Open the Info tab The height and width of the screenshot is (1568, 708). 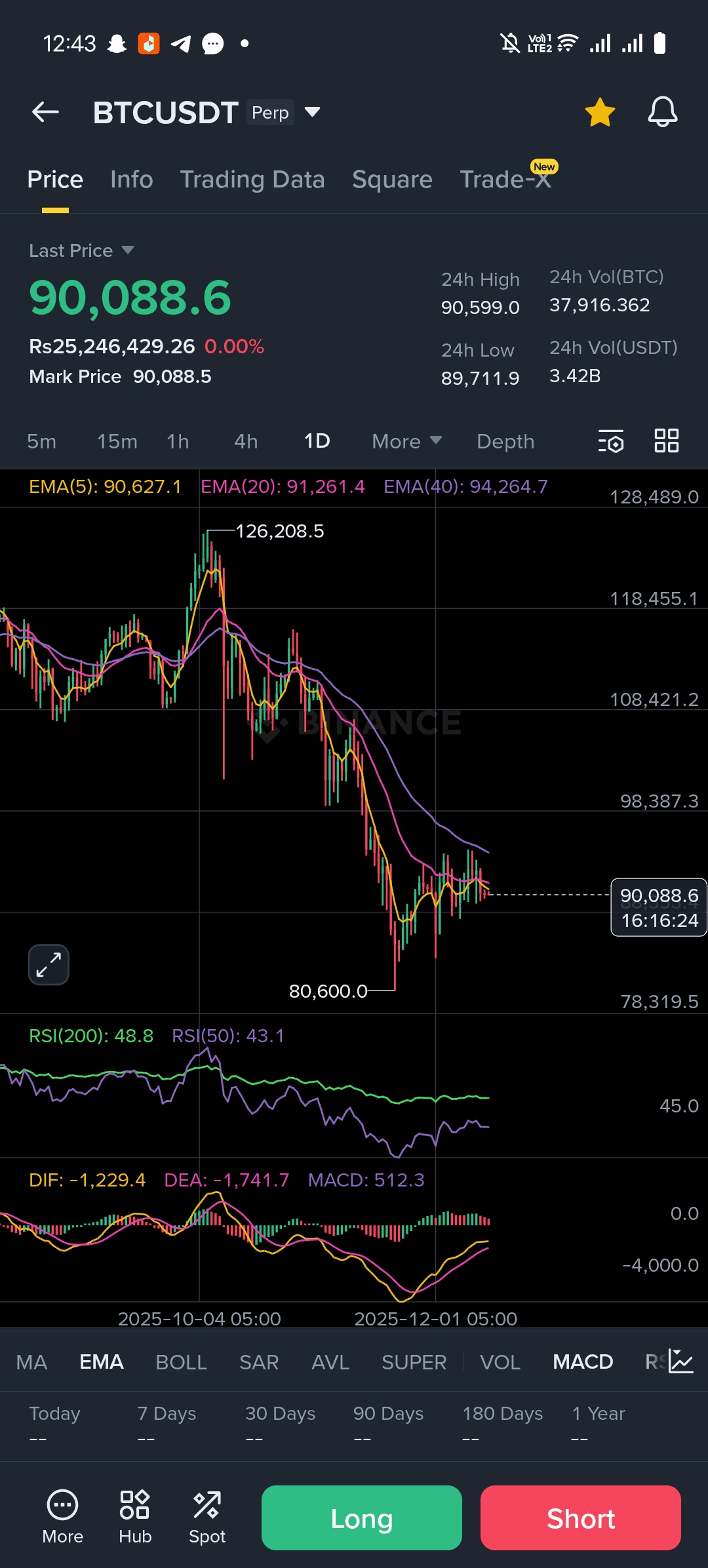coord(132,180)
